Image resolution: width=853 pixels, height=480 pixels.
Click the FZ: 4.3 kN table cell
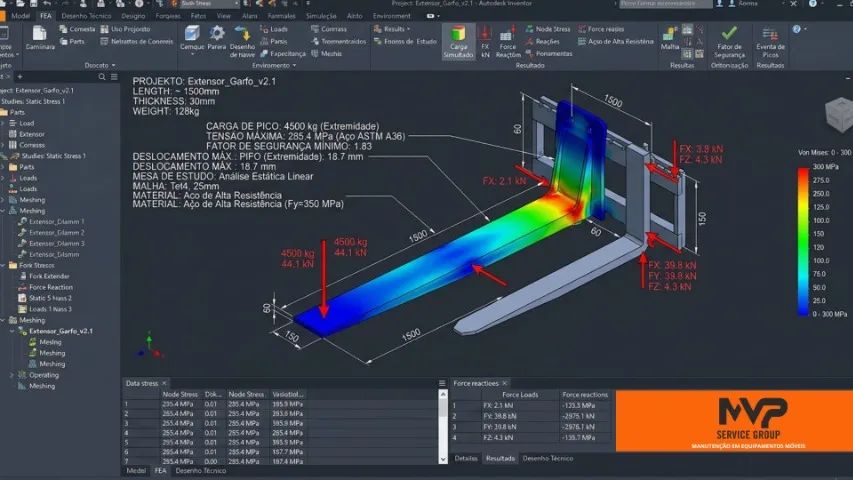click(x=520, y=438)
